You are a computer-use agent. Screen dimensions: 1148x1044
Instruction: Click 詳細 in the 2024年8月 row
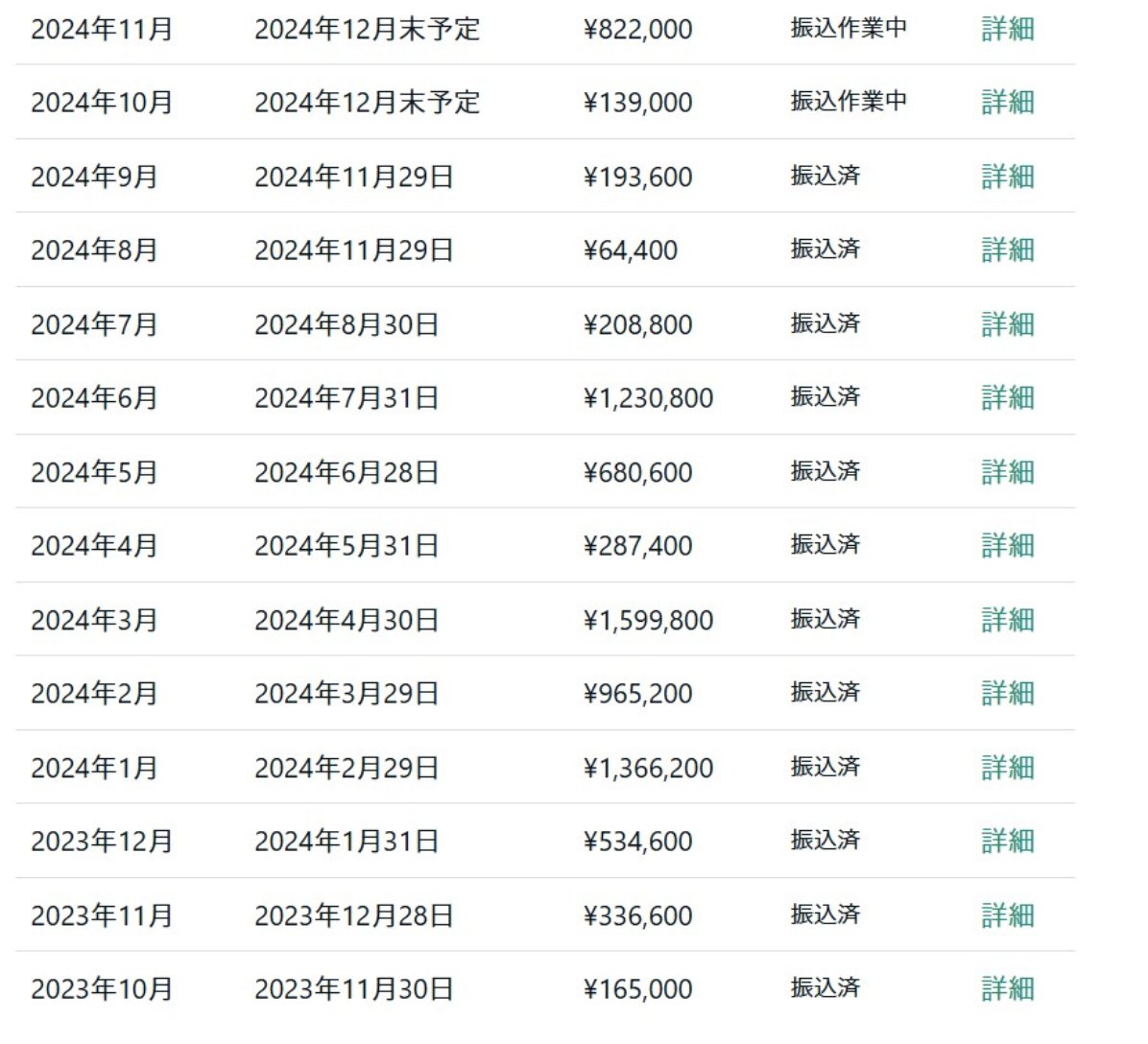point(1008,249)
